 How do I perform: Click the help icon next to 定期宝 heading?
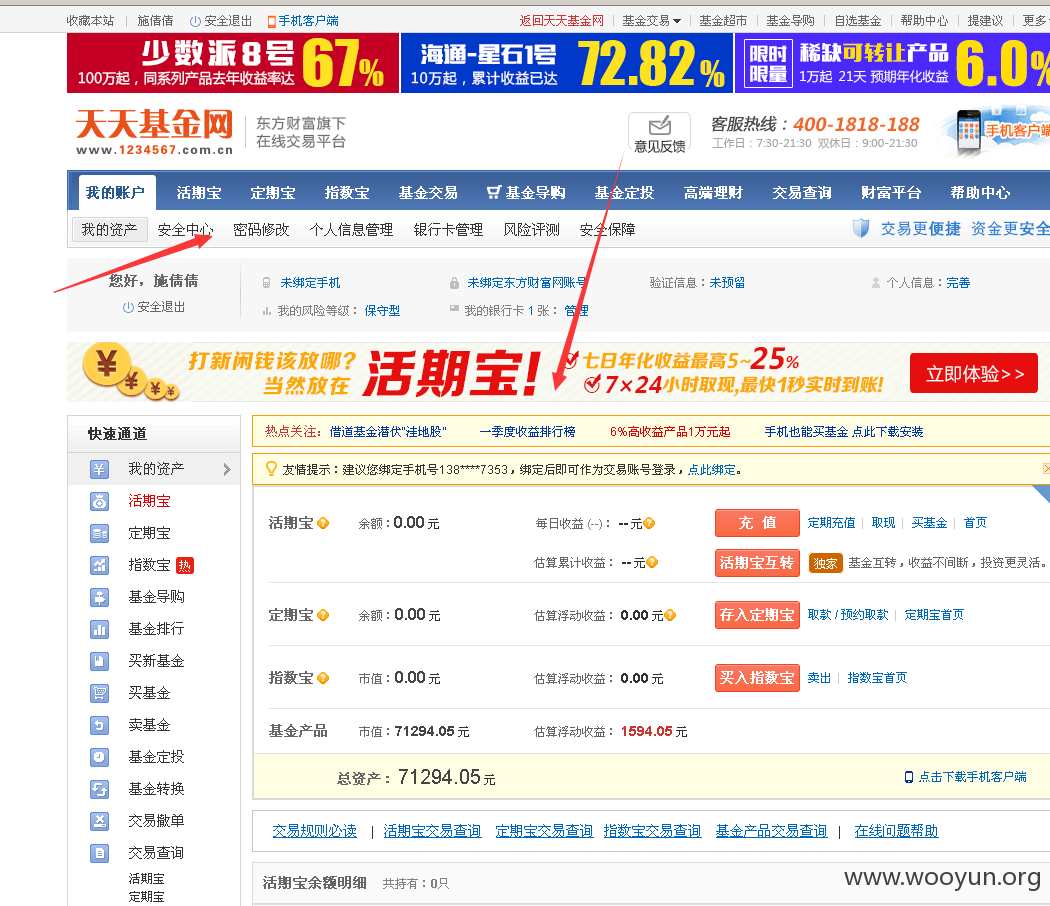[323, 615]
